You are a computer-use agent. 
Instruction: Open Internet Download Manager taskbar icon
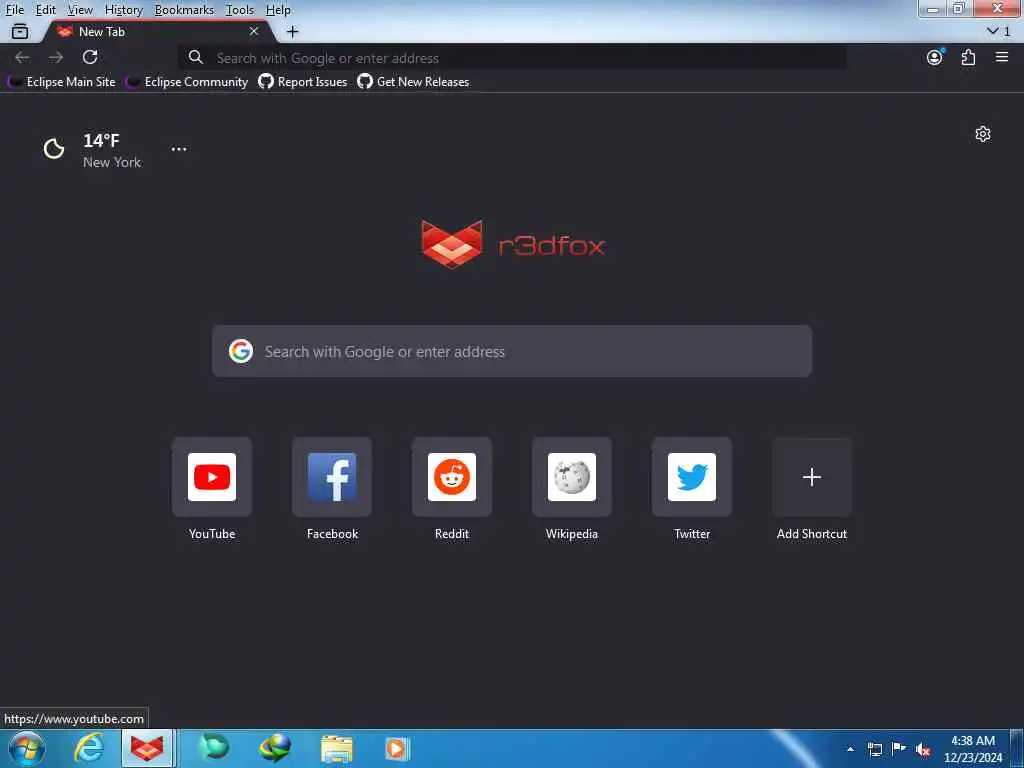(275, 749)
